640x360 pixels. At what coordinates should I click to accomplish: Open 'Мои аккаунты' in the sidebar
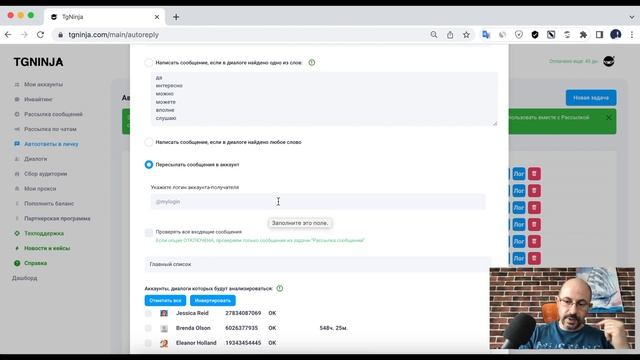pos(43,84)
